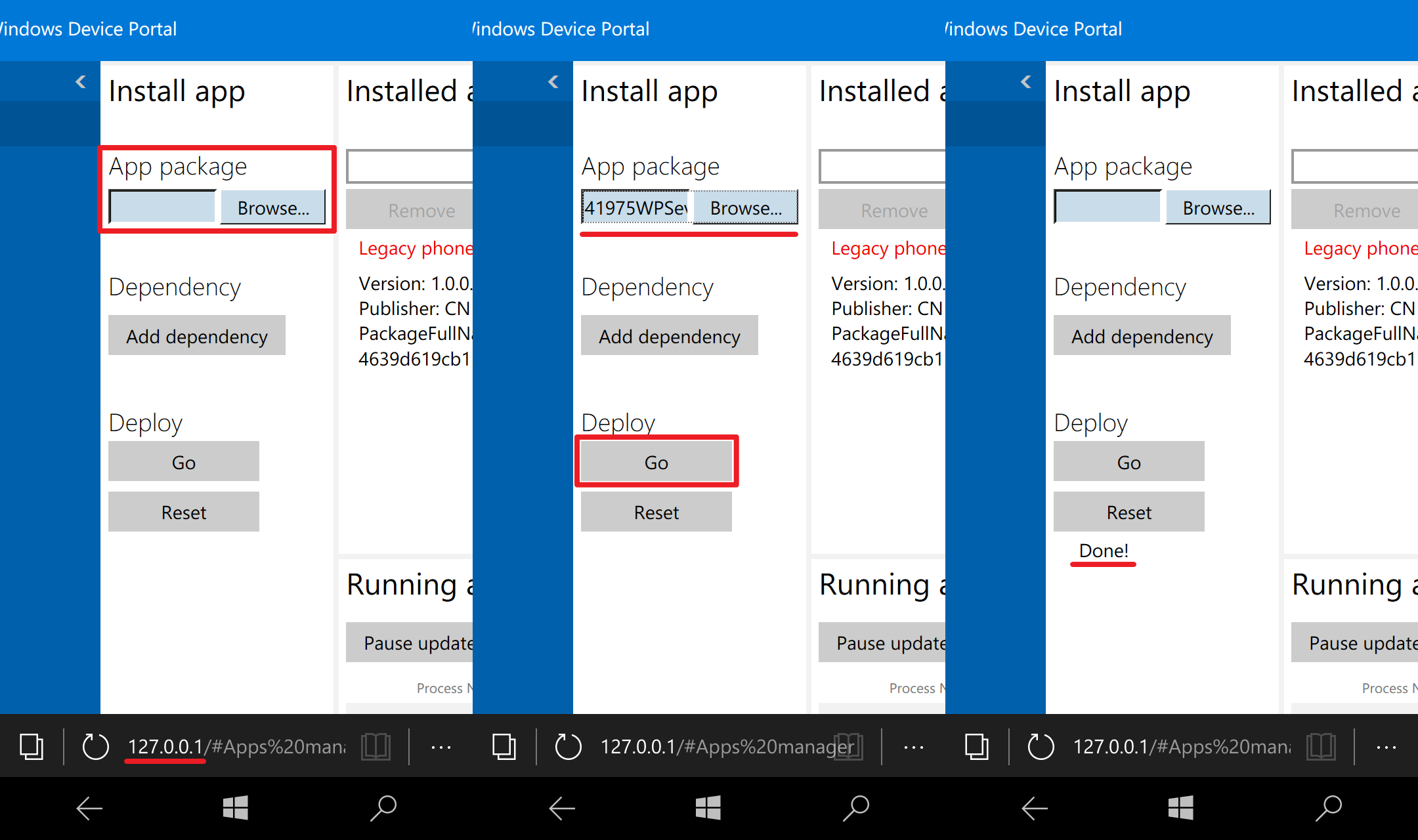Click Legacy phone text in right screenshot
The width and height of the screenshot is (1418, 840).
(x=1361, y=248)
